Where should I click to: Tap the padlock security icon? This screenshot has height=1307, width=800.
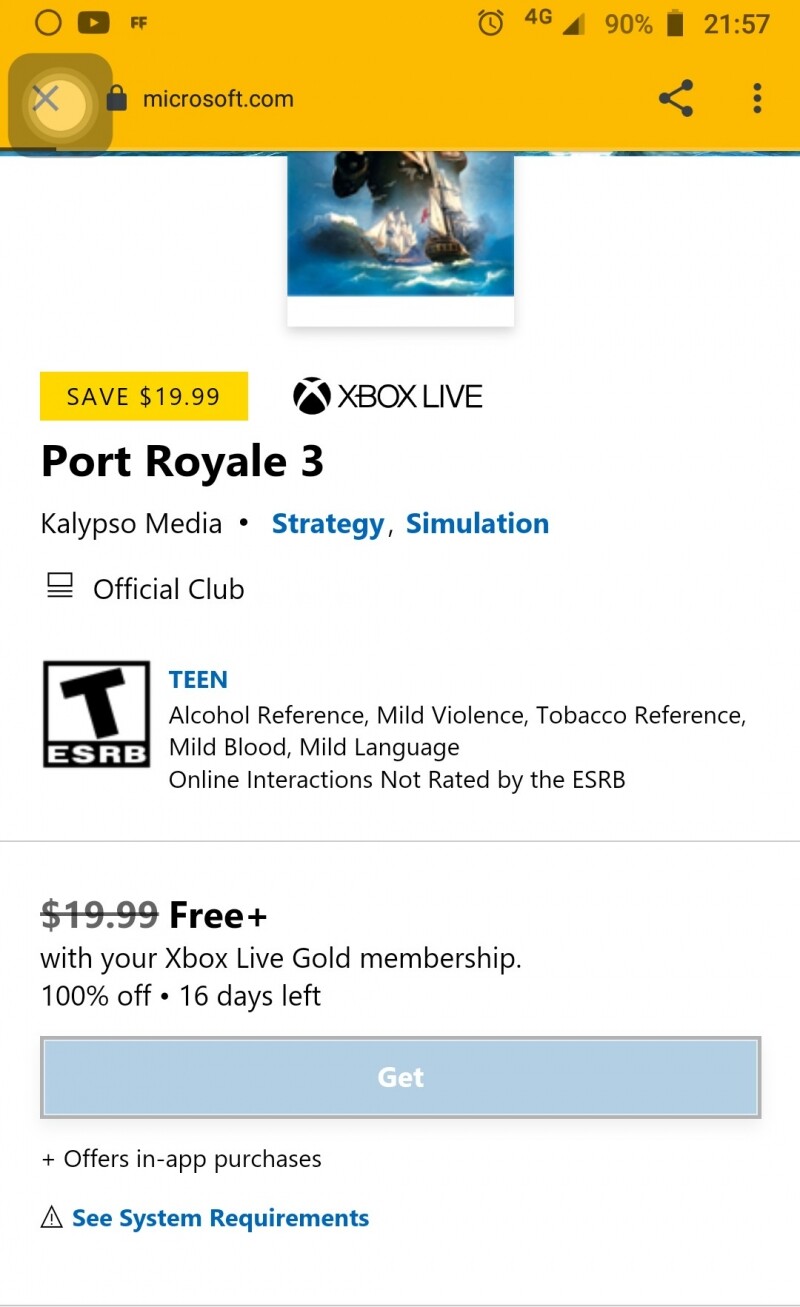click(x=117, y=99)
